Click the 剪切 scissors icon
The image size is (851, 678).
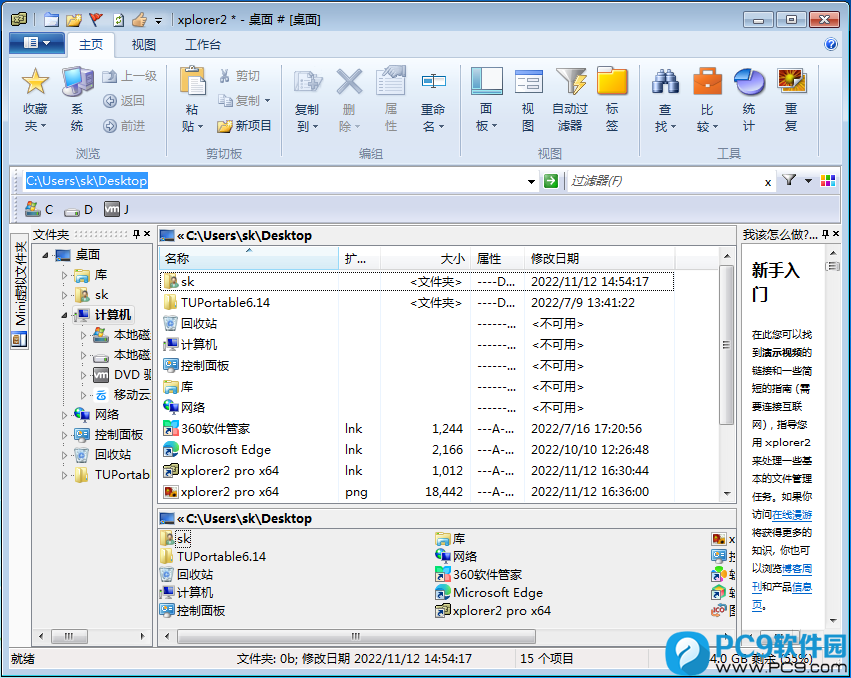pos(225,76)
